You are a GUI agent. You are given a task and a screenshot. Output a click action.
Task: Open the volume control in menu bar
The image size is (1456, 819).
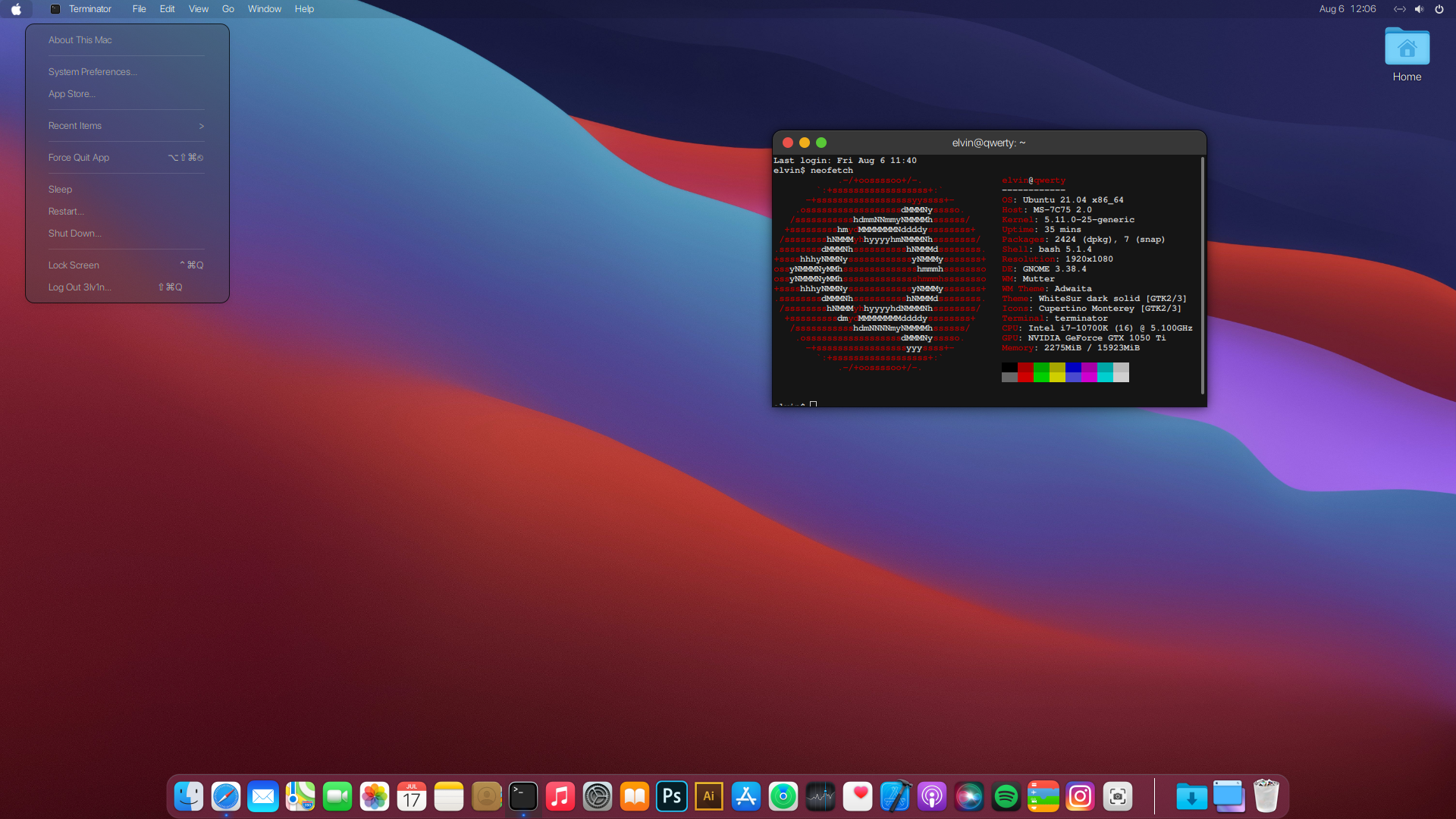(1419, 9)
